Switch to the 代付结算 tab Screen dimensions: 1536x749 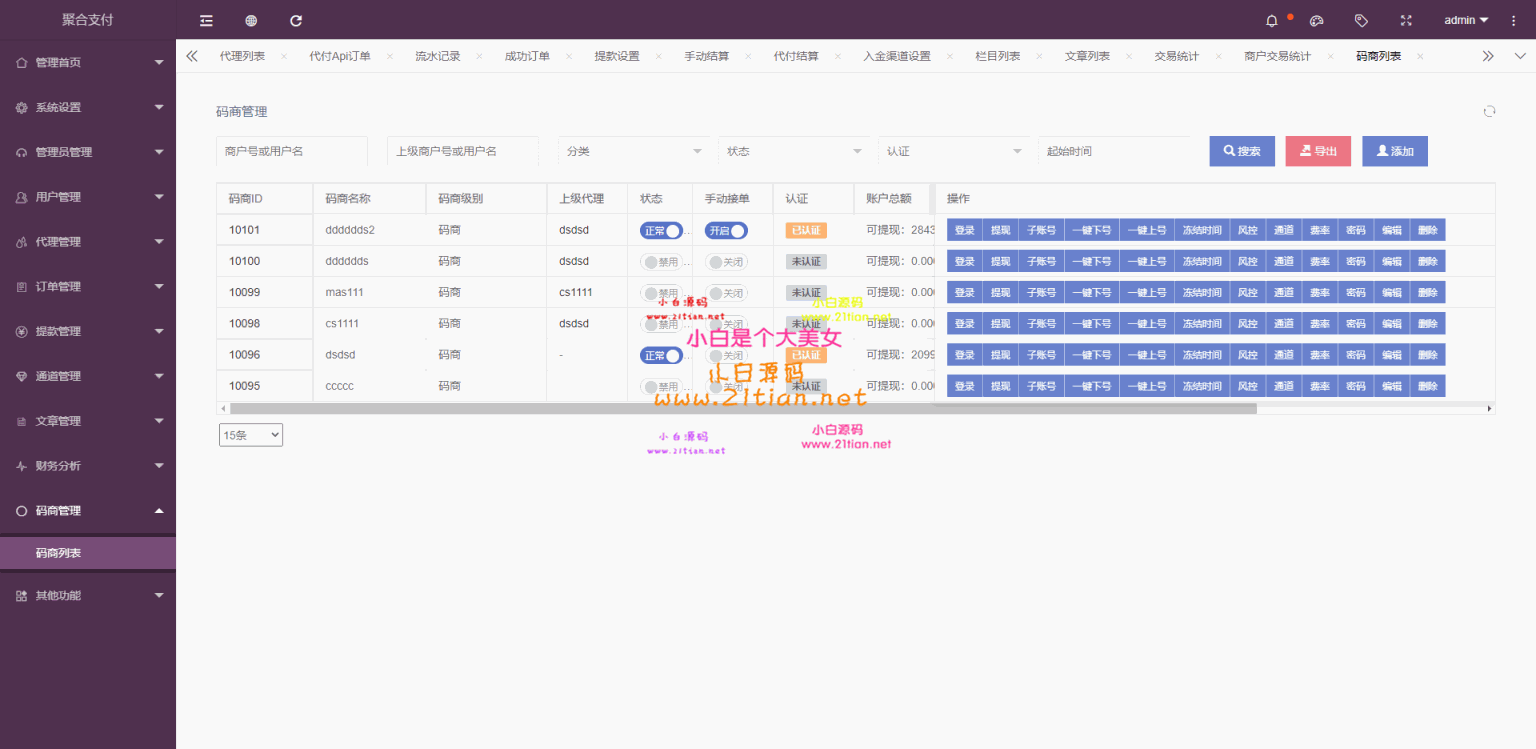796,56
